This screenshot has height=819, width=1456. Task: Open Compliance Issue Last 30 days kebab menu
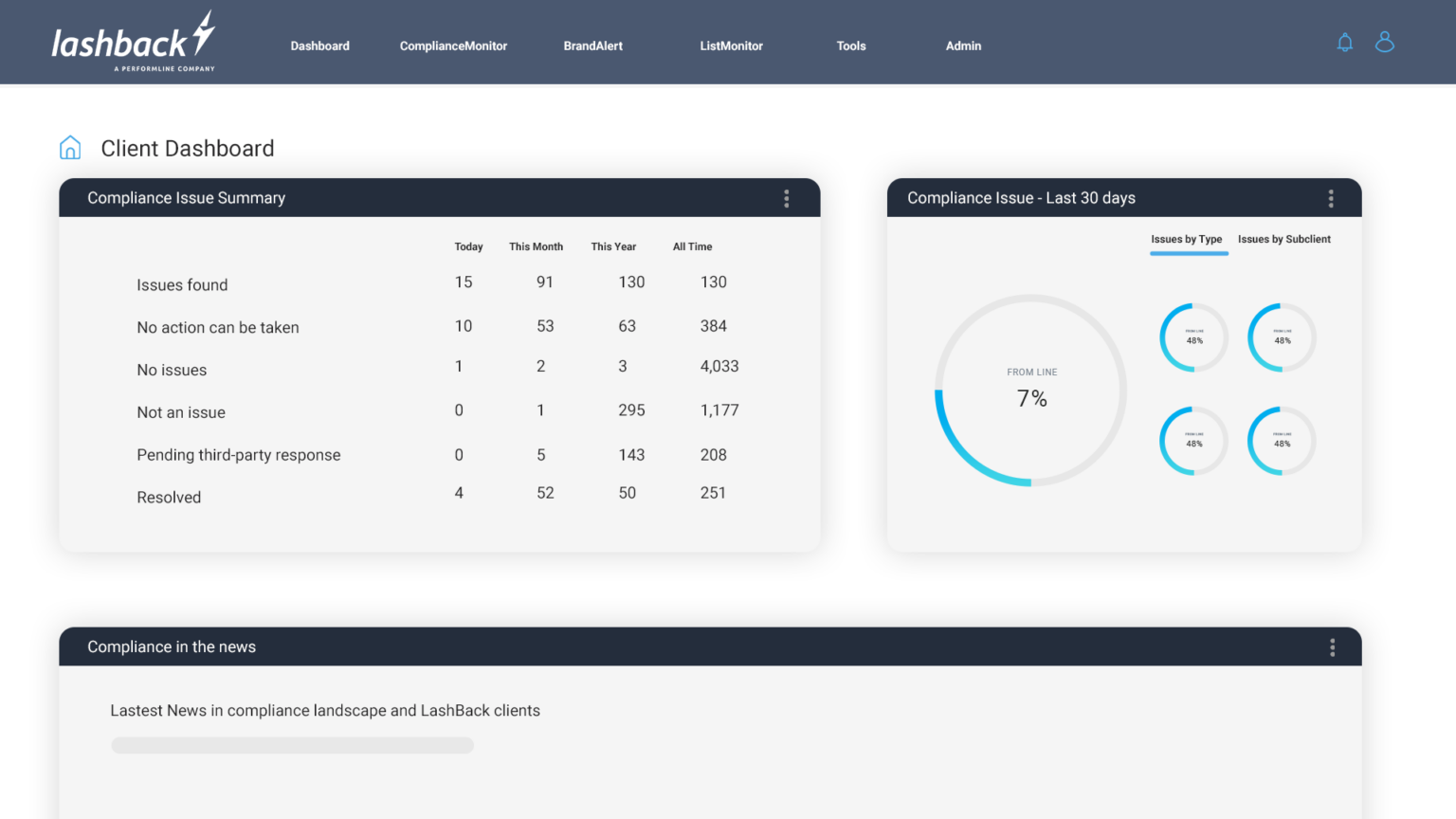1331,198
